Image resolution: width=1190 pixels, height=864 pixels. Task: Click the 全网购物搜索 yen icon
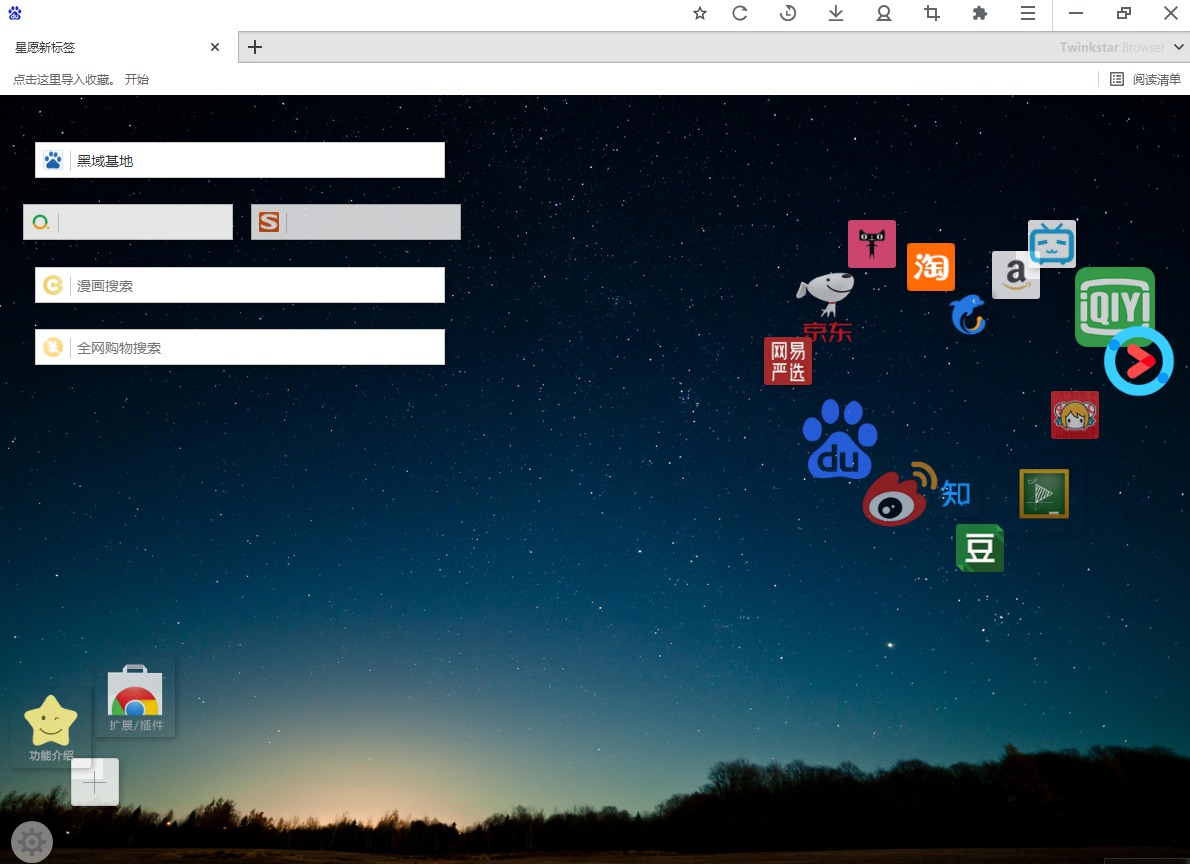[52, 347]
